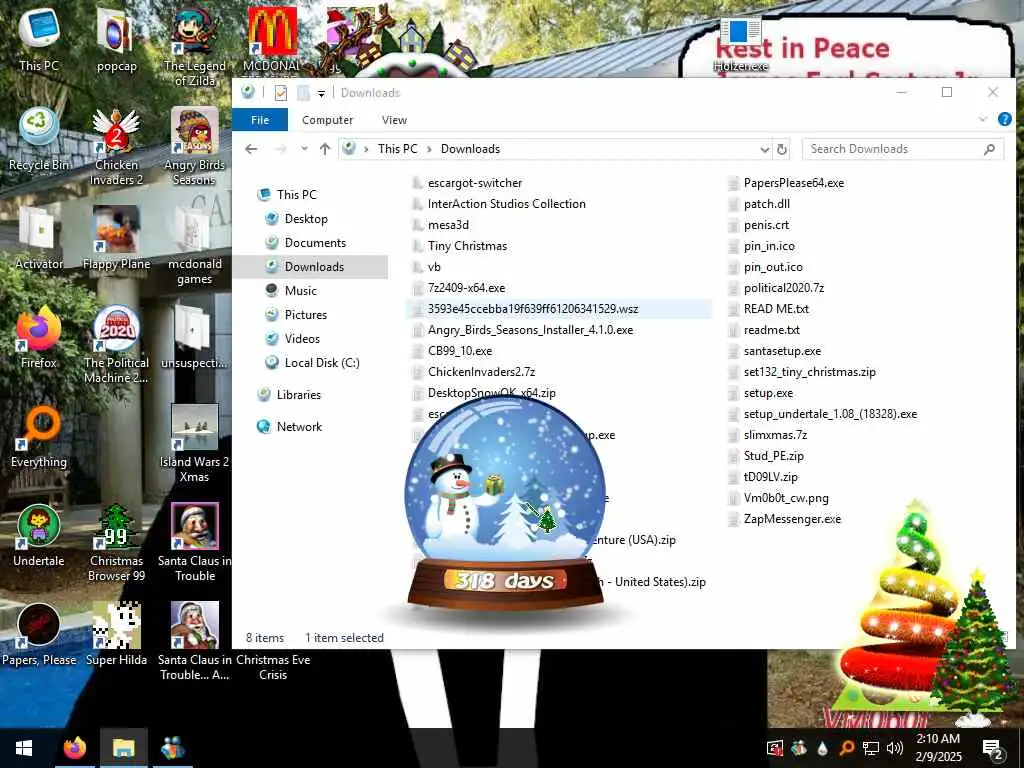Select This PC in navigation pane

point(296,195)
